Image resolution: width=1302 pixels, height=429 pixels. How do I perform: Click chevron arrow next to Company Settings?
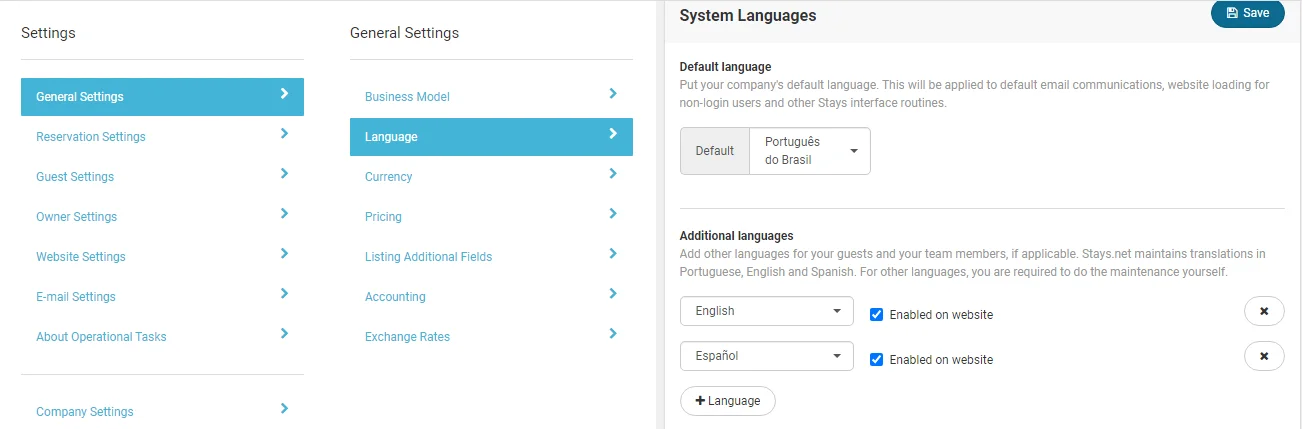(284, 408)
